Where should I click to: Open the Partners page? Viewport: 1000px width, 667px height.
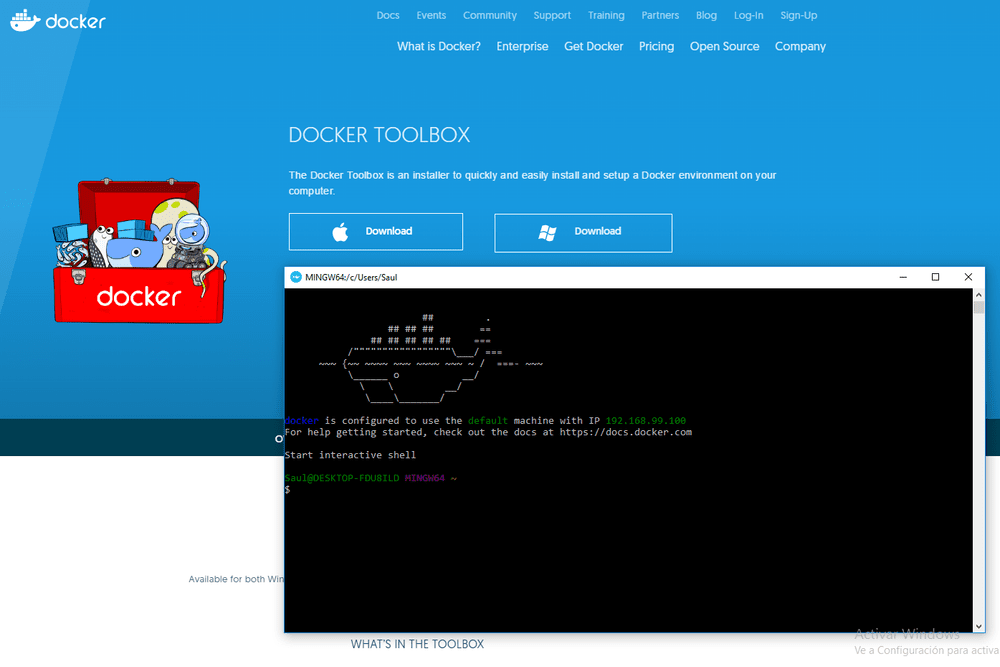click(660, 15)
